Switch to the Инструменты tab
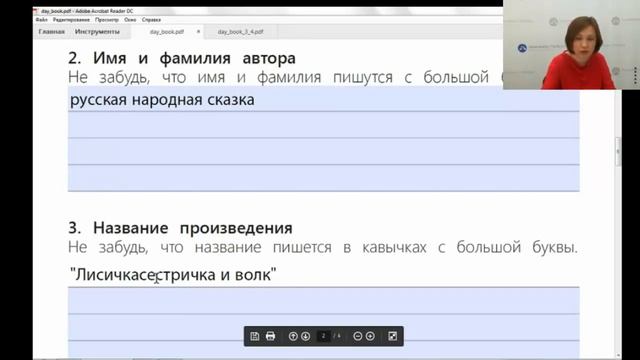 pyautogui.click(x=97, y=31)
